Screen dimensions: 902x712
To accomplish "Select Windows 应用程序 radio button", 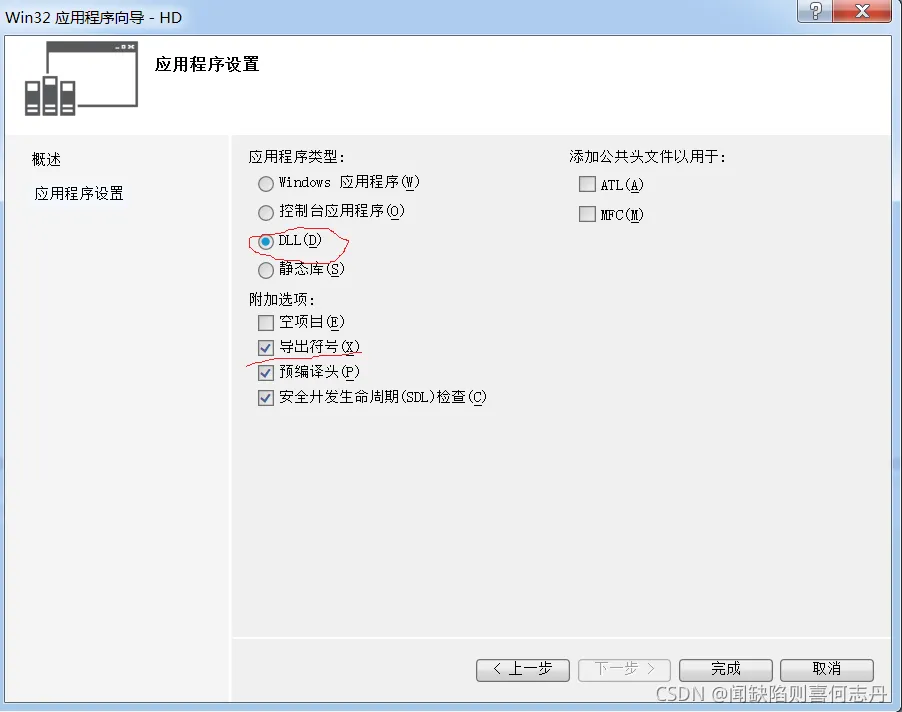I will tap(265, 184).
